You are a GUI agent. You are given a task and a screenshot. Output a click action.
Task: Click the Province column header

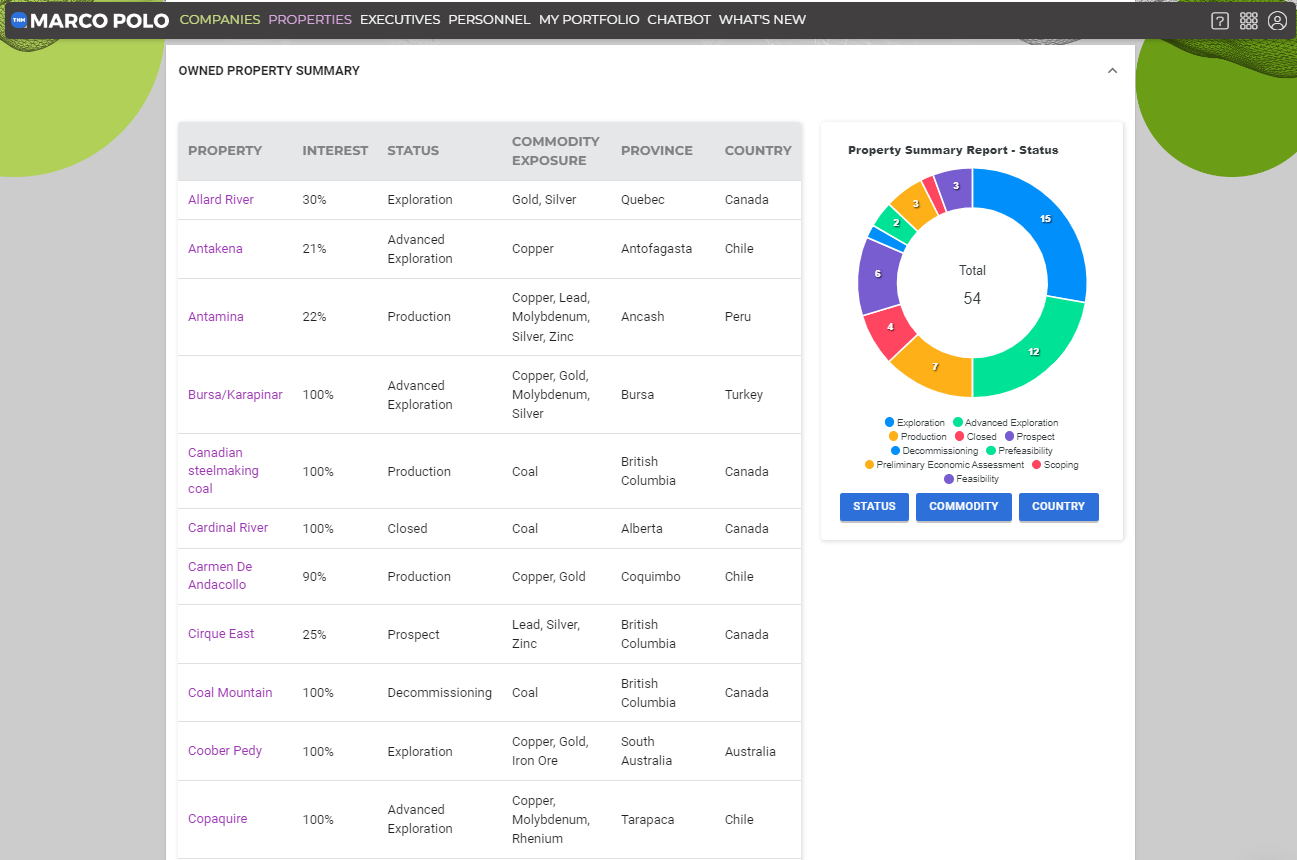coord(657,151)
